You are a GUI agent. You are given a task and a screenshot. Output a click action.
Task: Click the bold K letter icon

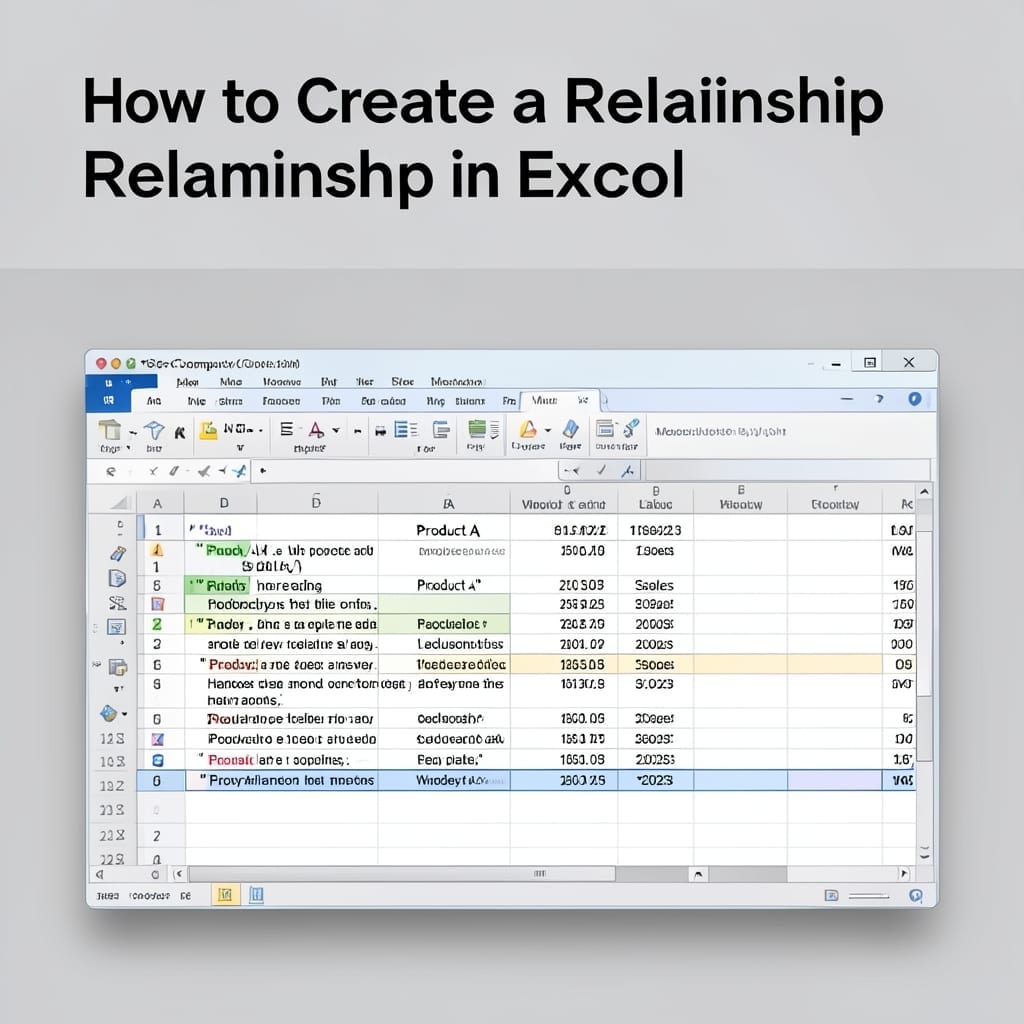point(180,432)
